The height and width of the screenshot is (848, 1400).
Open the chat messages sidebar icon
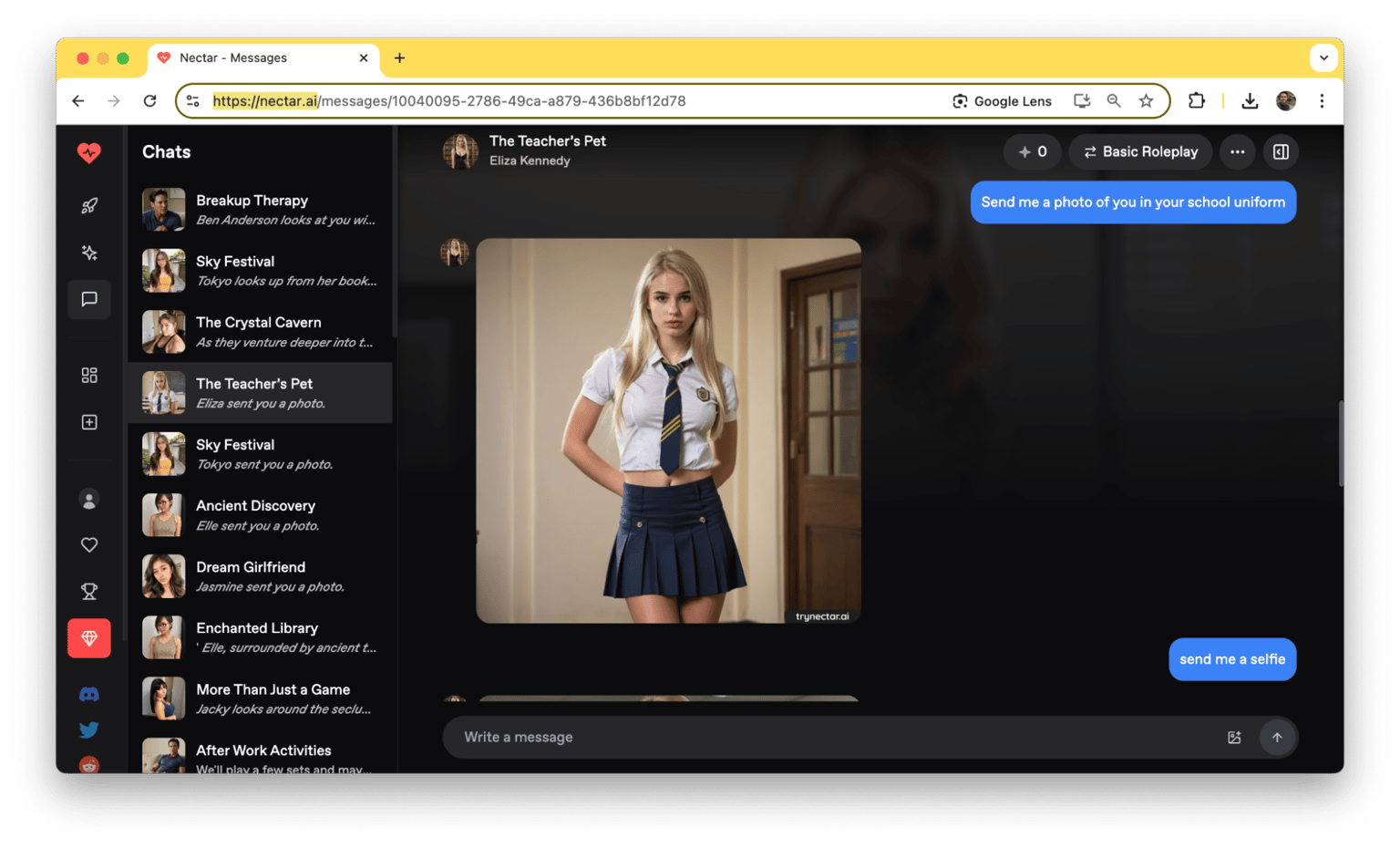pyautogui.click(x=89, y=299)
